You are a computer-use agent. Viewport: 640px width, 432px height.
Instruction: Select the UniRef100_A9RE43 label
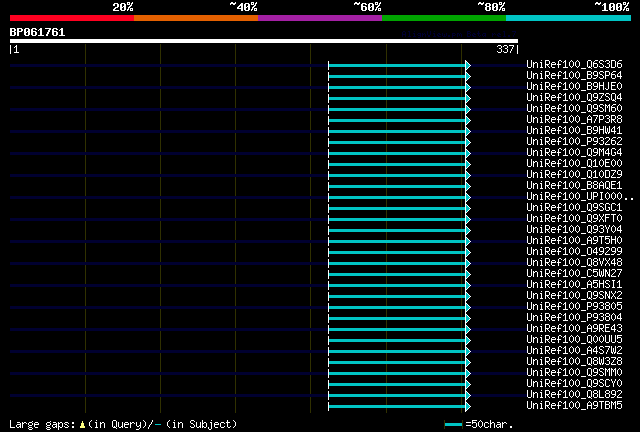point(574,329)
